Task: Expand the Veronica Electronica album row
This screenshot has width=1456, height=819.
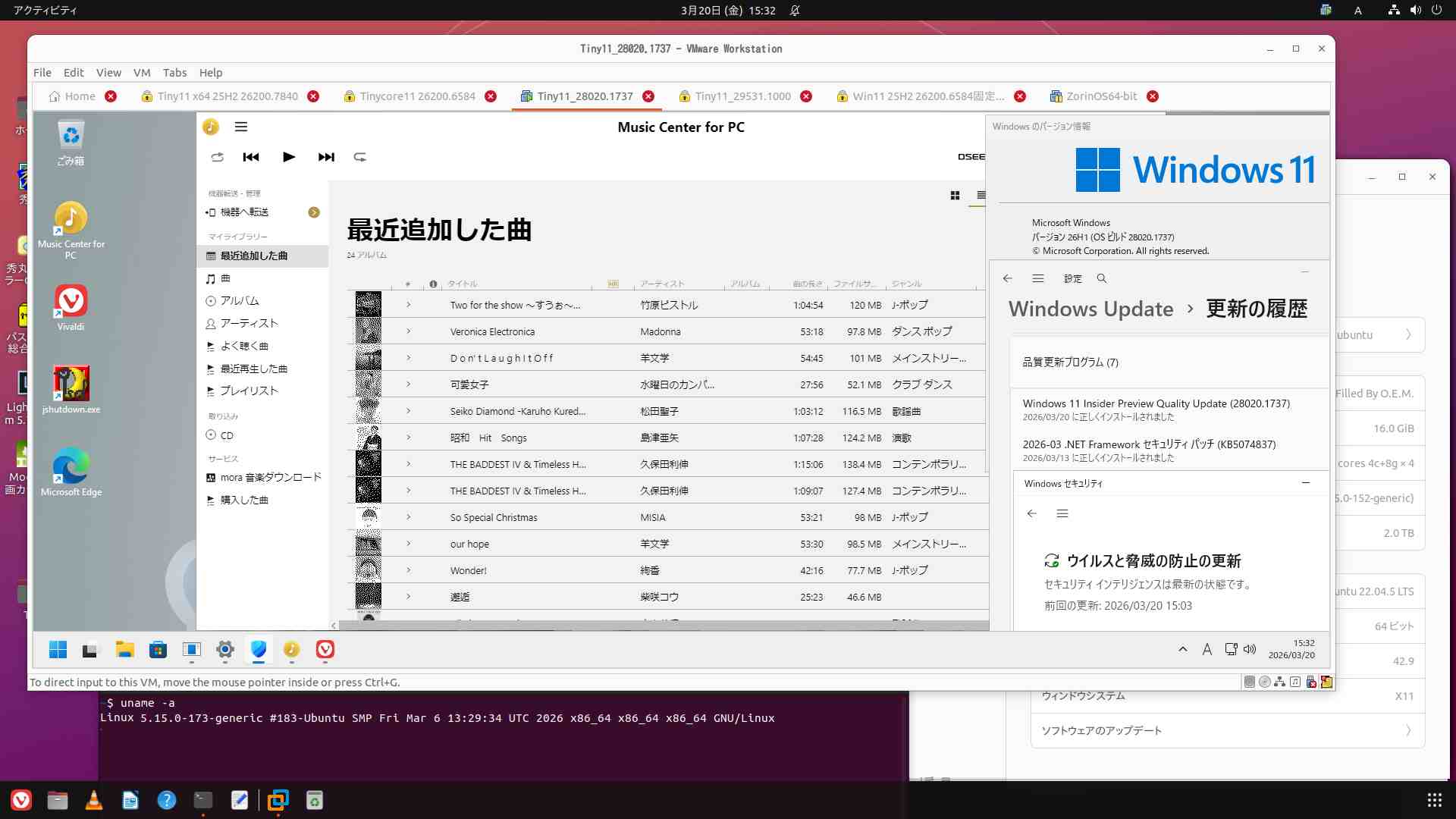Action: (x=408, y=331)
